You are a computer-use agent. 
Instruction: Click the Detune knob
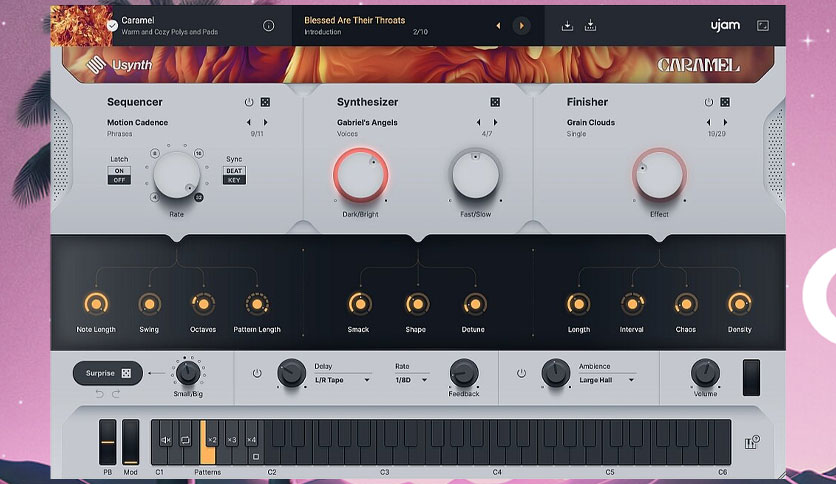pos(475,304)
